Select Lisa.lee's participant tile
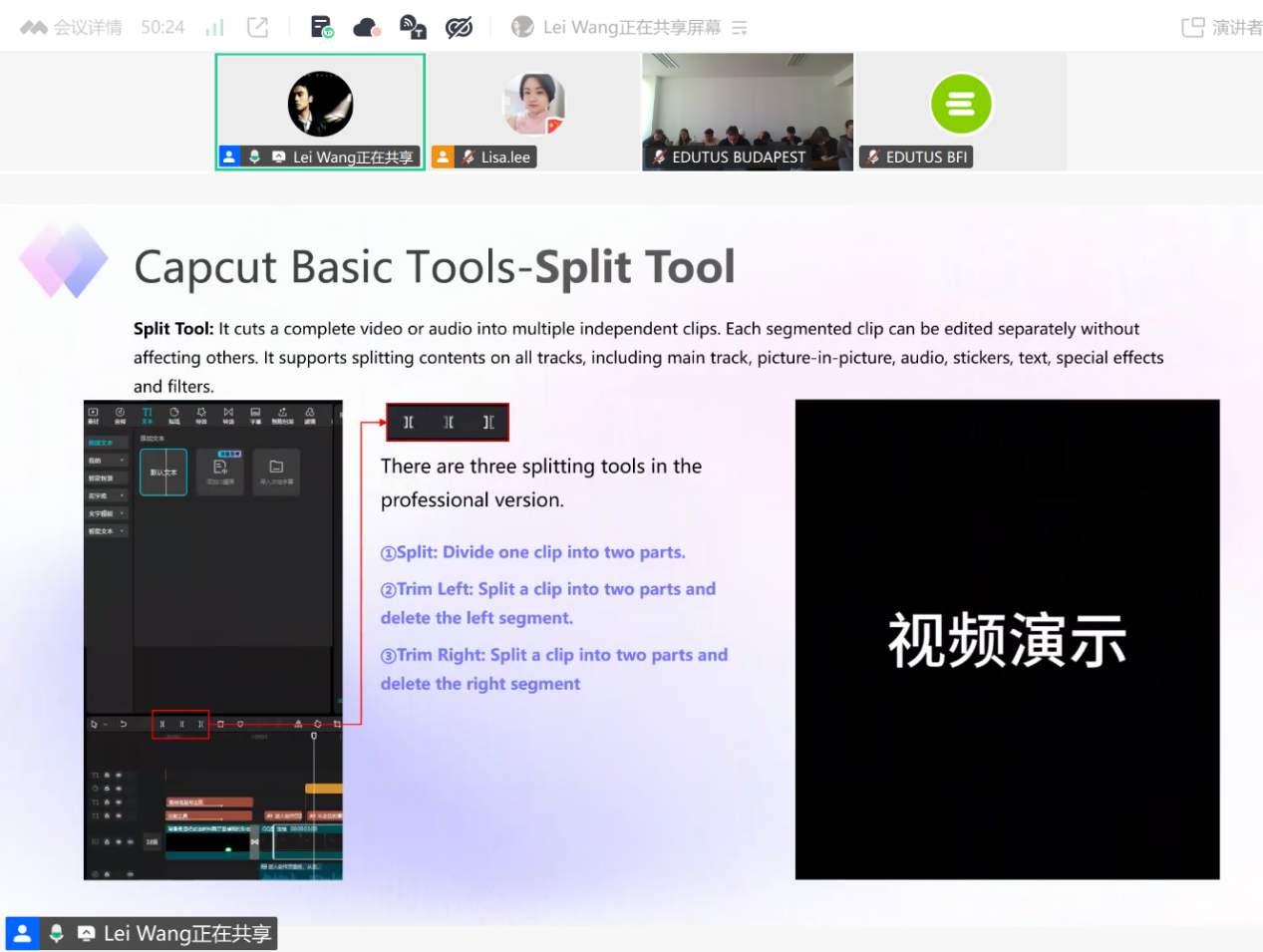 tap(534, 112)
